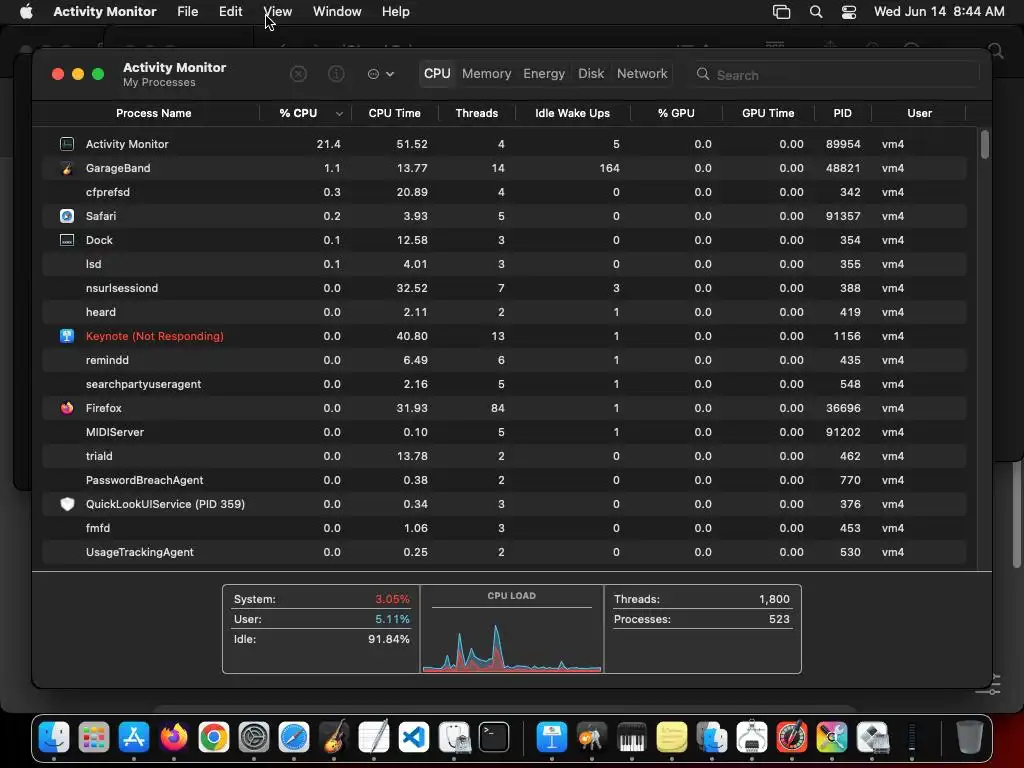
Task: Select the PasswordBreachAgent process row
Action: (504, 480)
